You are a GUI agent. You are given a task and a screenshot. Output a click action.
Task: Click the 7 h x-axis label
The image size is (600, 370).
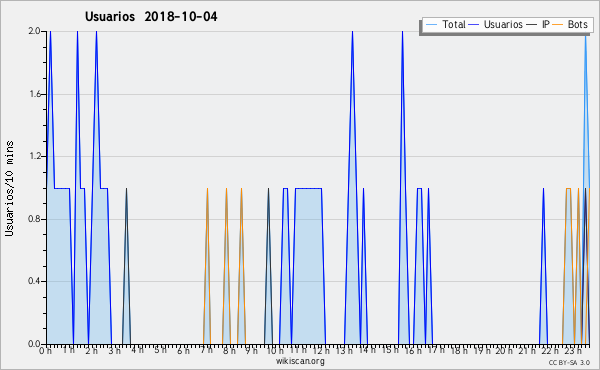[206, 350]
